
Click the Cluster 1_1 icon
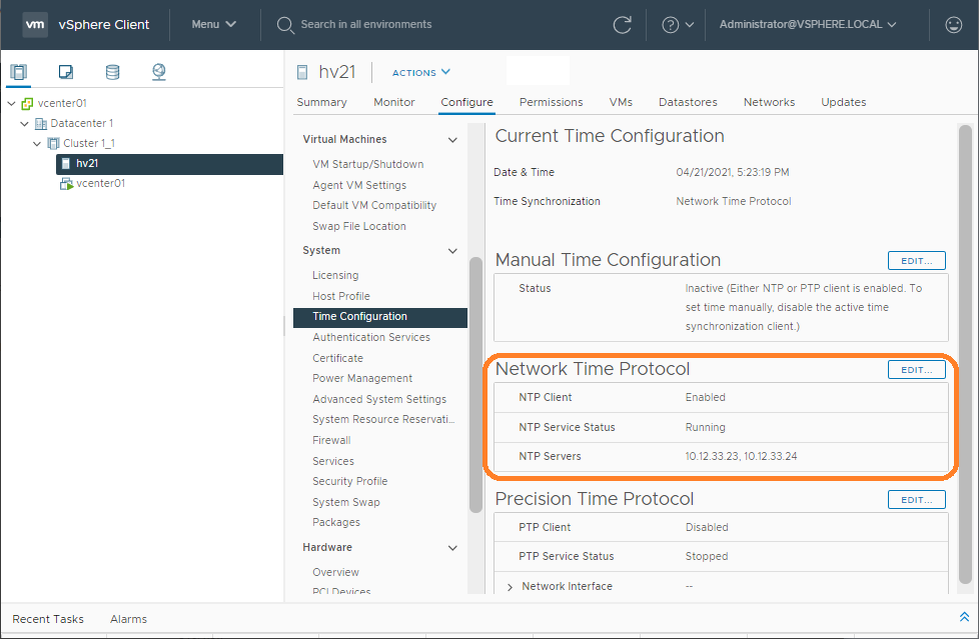point(54,144)
